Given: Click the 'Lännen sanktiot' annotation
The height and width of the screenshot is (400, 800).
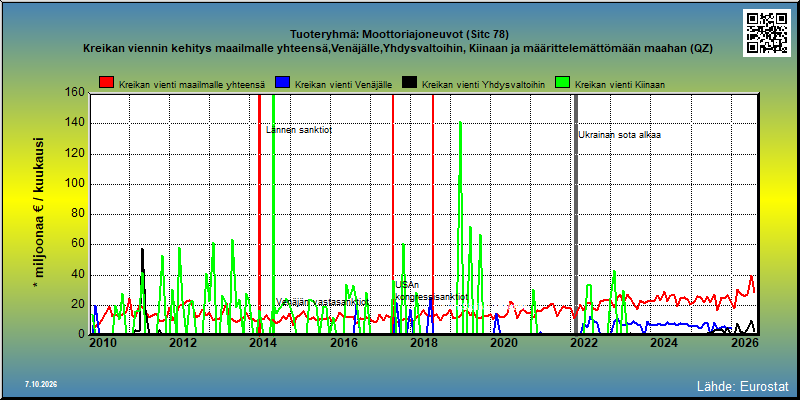Looking at the screenshot, I should coord(299,130).
